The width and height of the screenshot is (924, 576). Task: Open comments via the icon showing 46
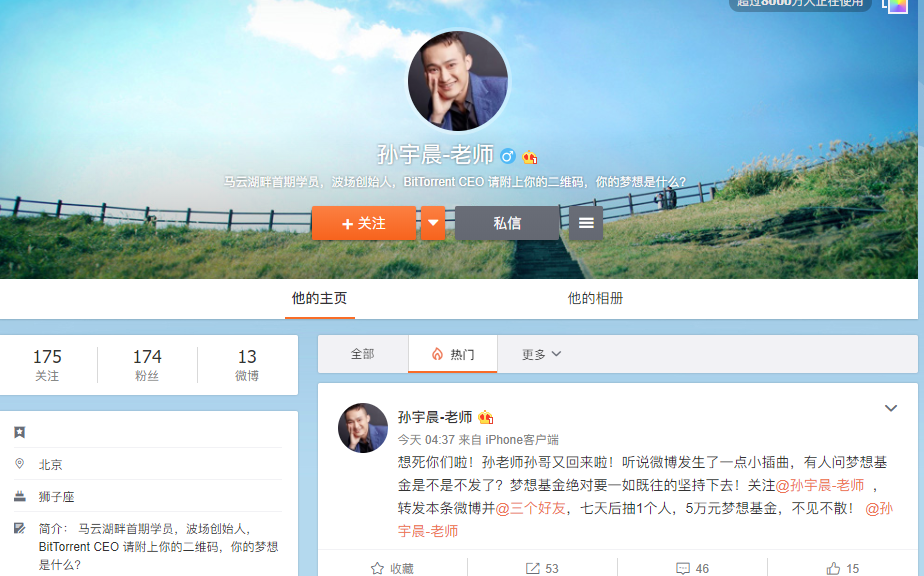click(x=683, y=568)
